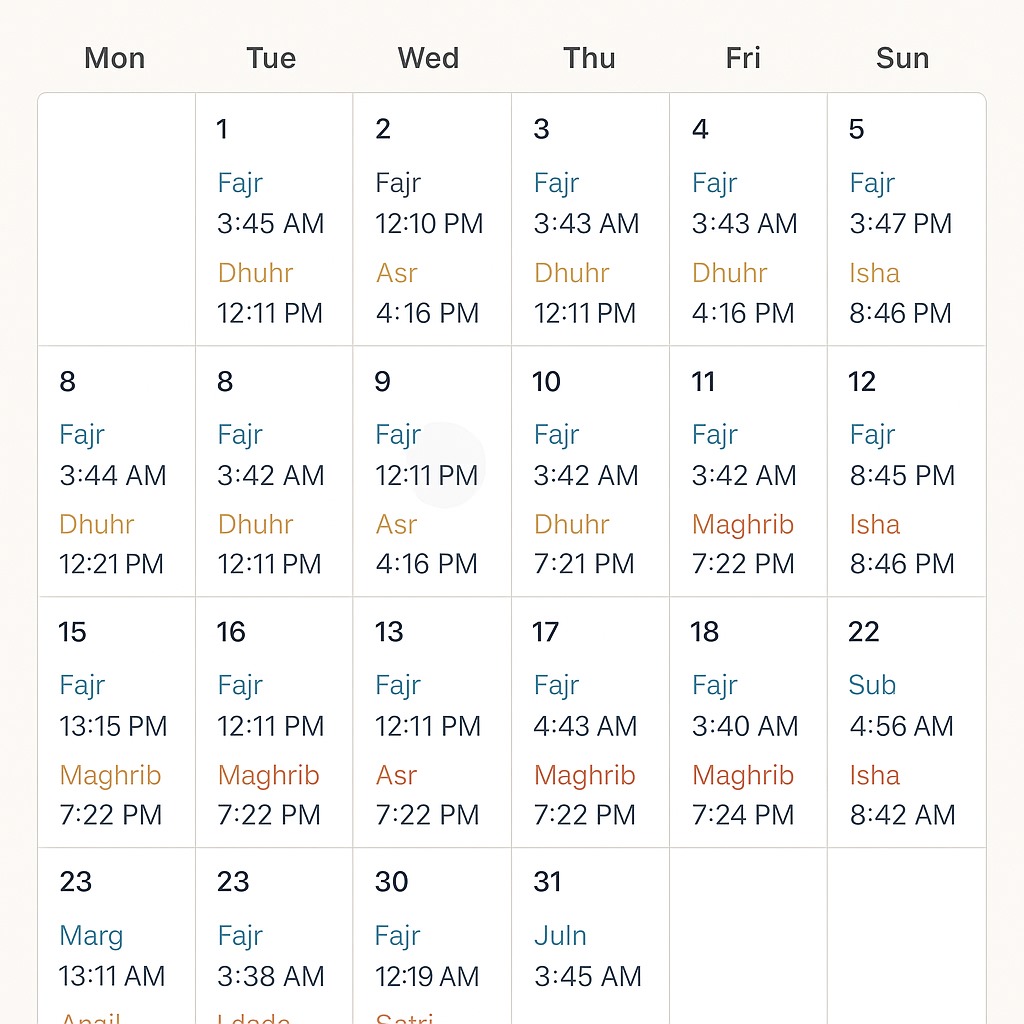Click the 7:24 PM Maghrib time
The height and width of the screenshot is (1024, 1024).
pyautogui.click(x=743, y=815)
